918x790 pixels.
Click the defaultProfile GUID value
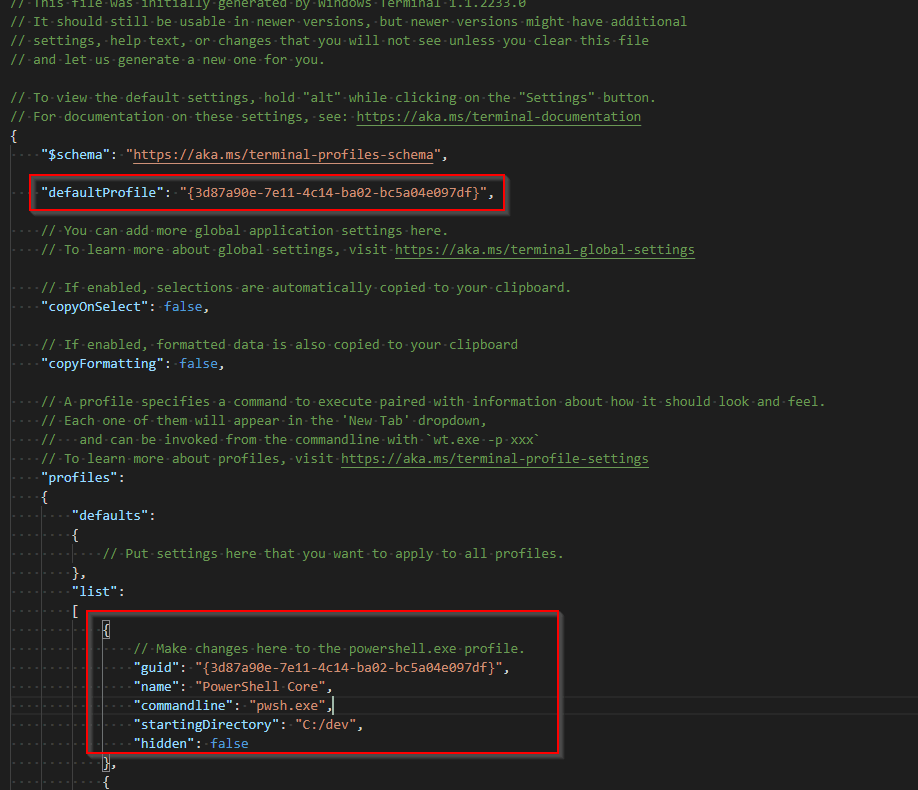tap(333, 193)
